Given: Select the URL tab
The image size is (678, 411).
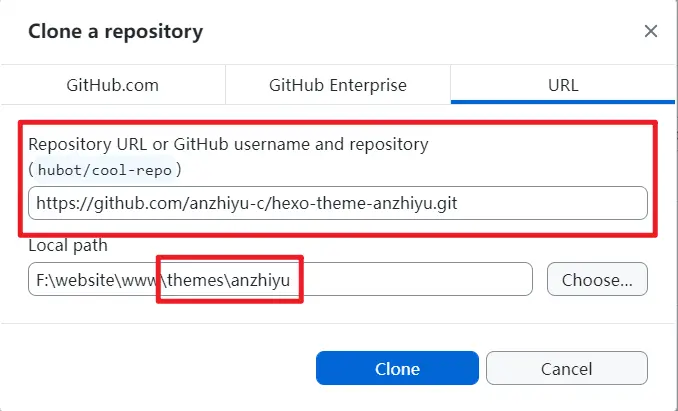Looking at the screenshot, I should (563, 85).
